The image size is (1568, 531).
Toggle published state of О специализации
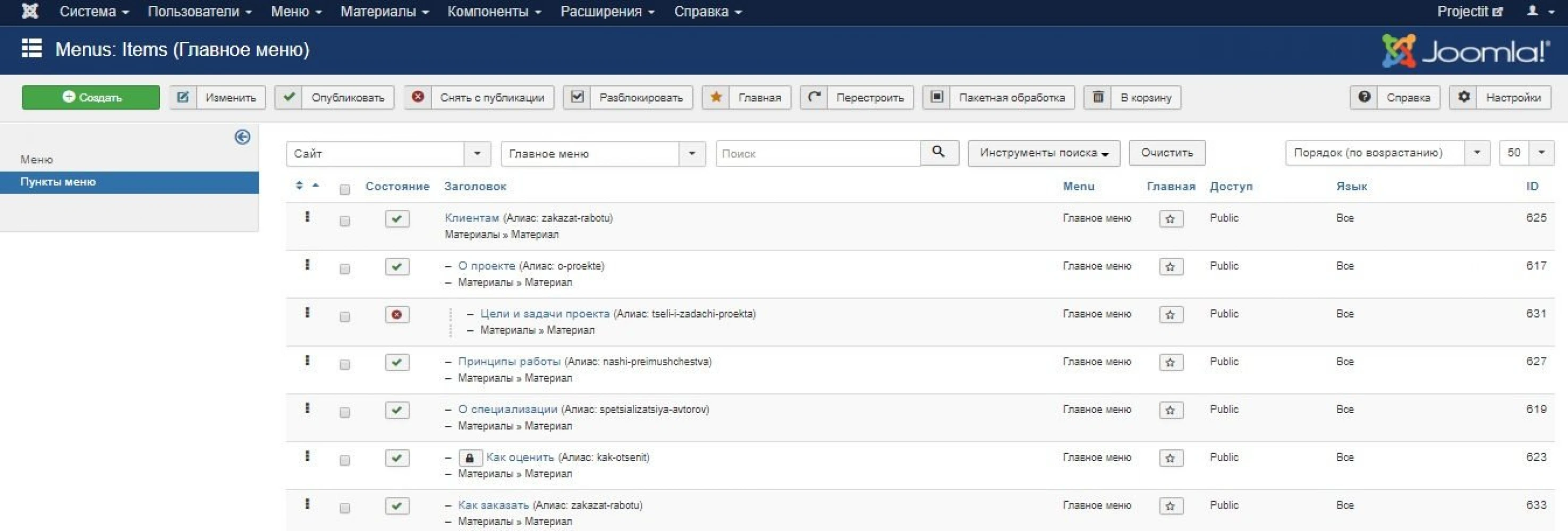coord(397,410)
